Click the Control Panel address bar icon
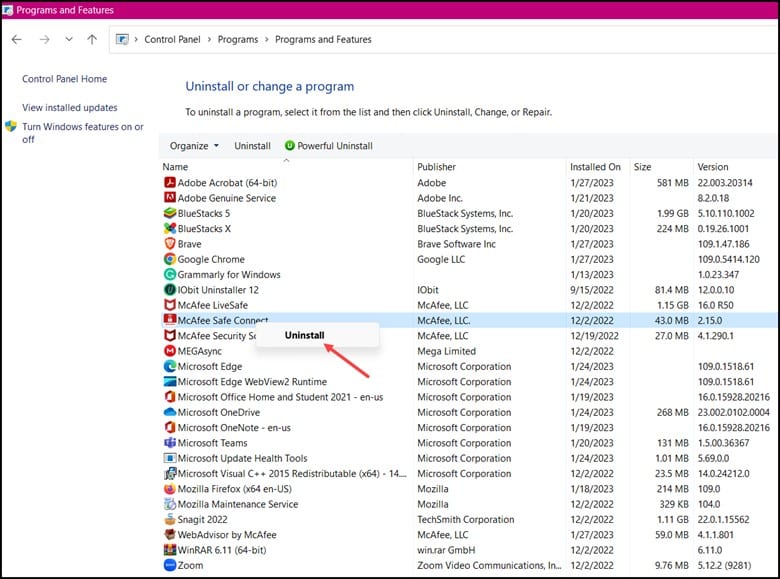 click(122, 39)
